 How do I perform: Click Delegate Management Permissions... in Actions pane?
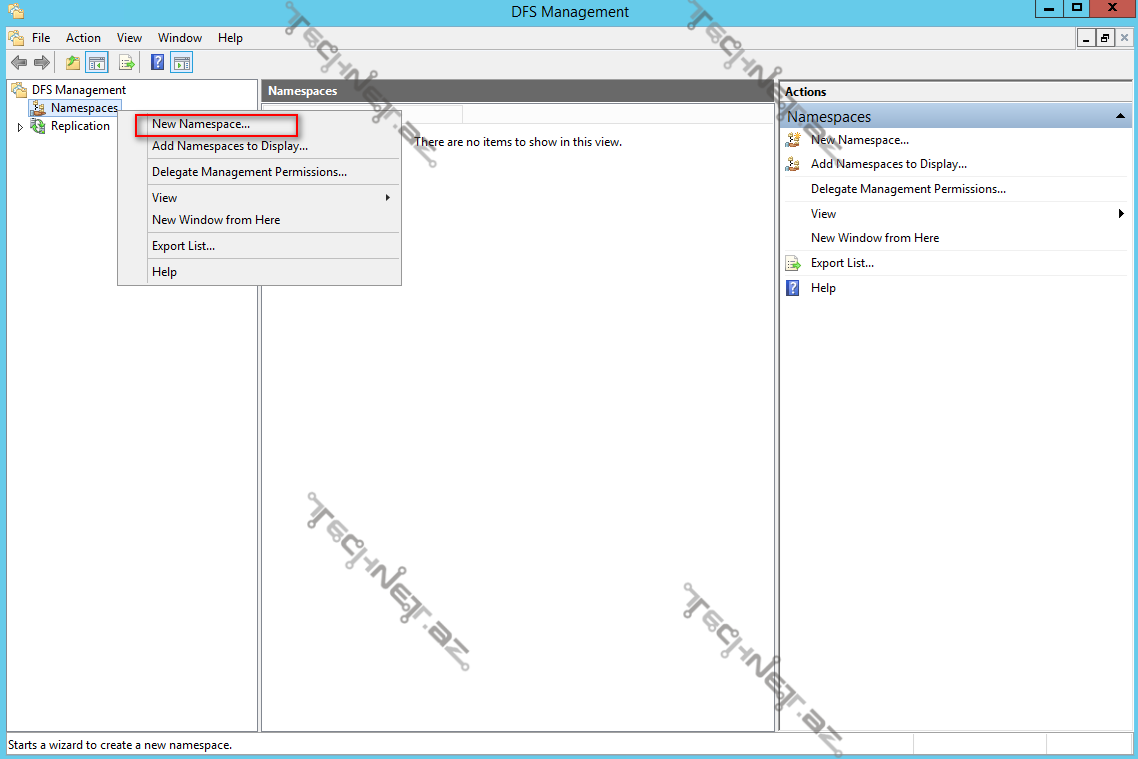tap(908, 189)
